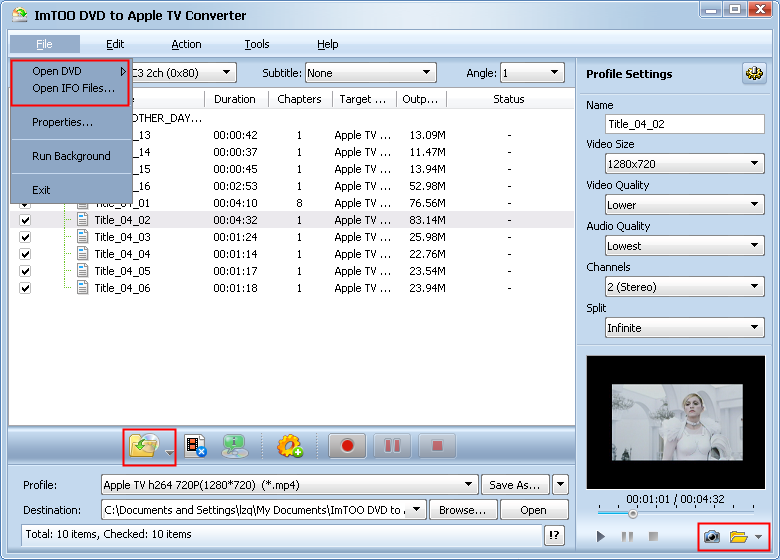
Task: Sort by the Chapters column header
Action: click(300, 99)
